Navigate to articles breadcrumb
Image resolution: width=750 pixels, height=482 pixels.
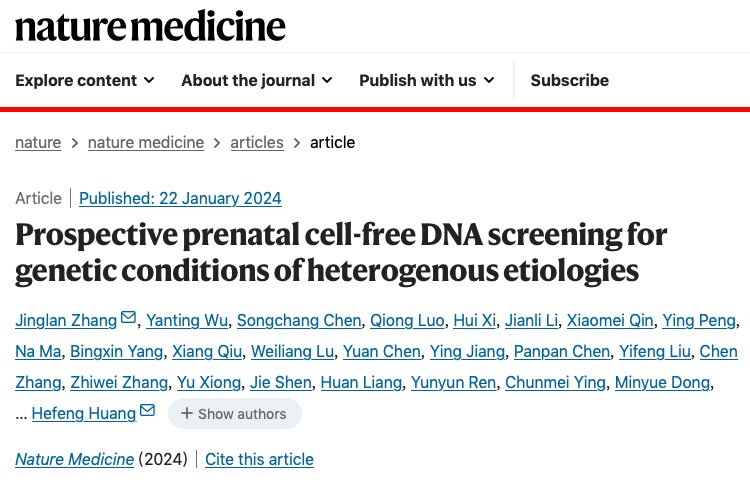click(257, 142)
